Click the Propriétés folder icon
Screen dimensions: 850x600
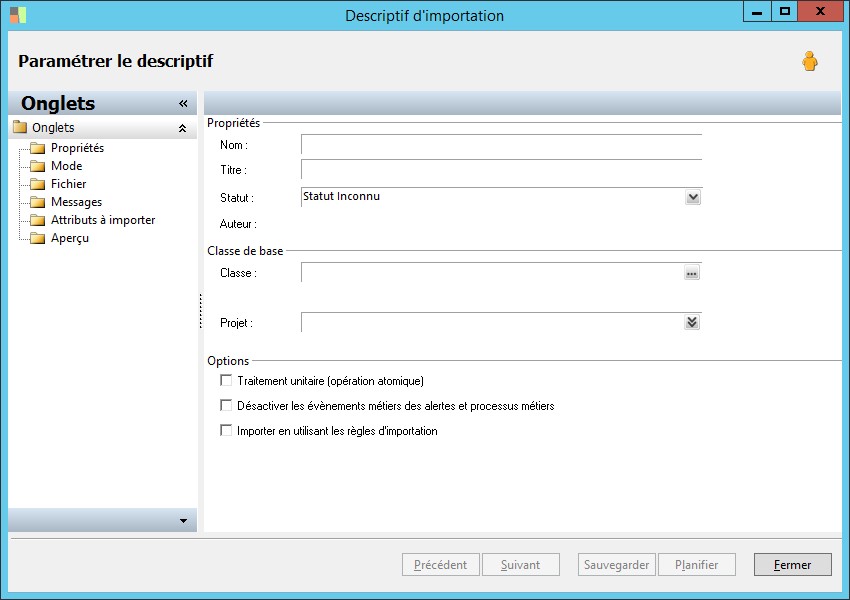(x=38, y=149)
